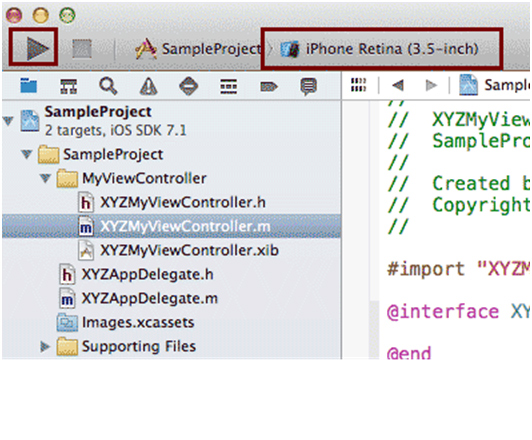Select iPhone Retina (3.5-inch) destination
Image resolution: width=532 pixels, height=440 pixels.
pyautogui.click(x=379, y=49)
